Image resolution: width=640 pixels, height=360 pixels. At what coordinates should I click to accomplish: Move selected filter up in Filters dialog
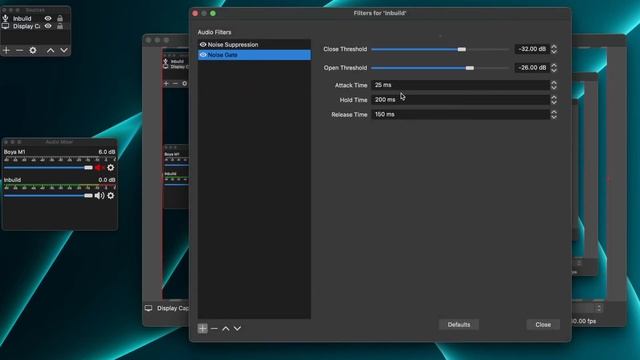(226, 328)
